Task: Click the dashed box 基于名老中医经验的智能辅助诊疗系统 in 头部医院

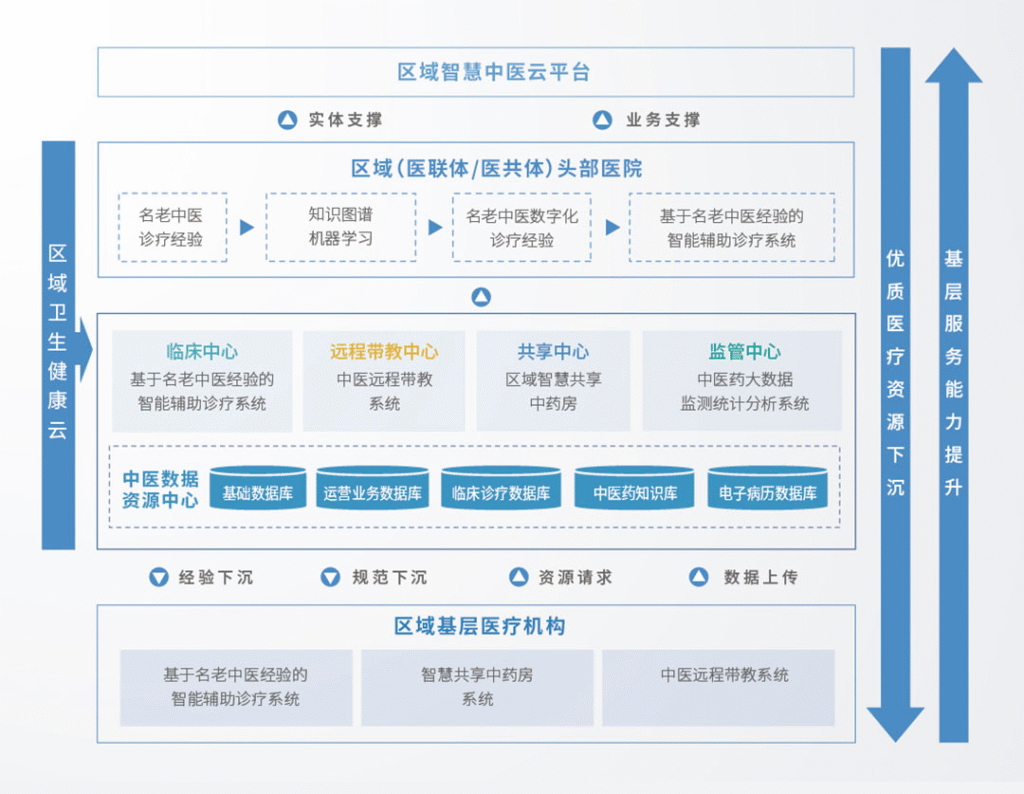Action: click(x=731, y=227)
